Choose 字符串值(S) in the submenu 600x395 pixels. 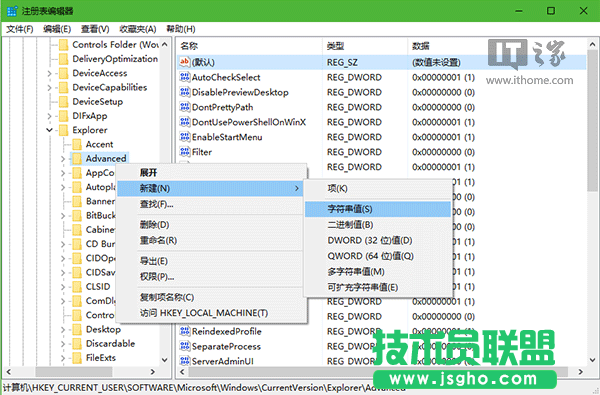(x=378, y=209)
